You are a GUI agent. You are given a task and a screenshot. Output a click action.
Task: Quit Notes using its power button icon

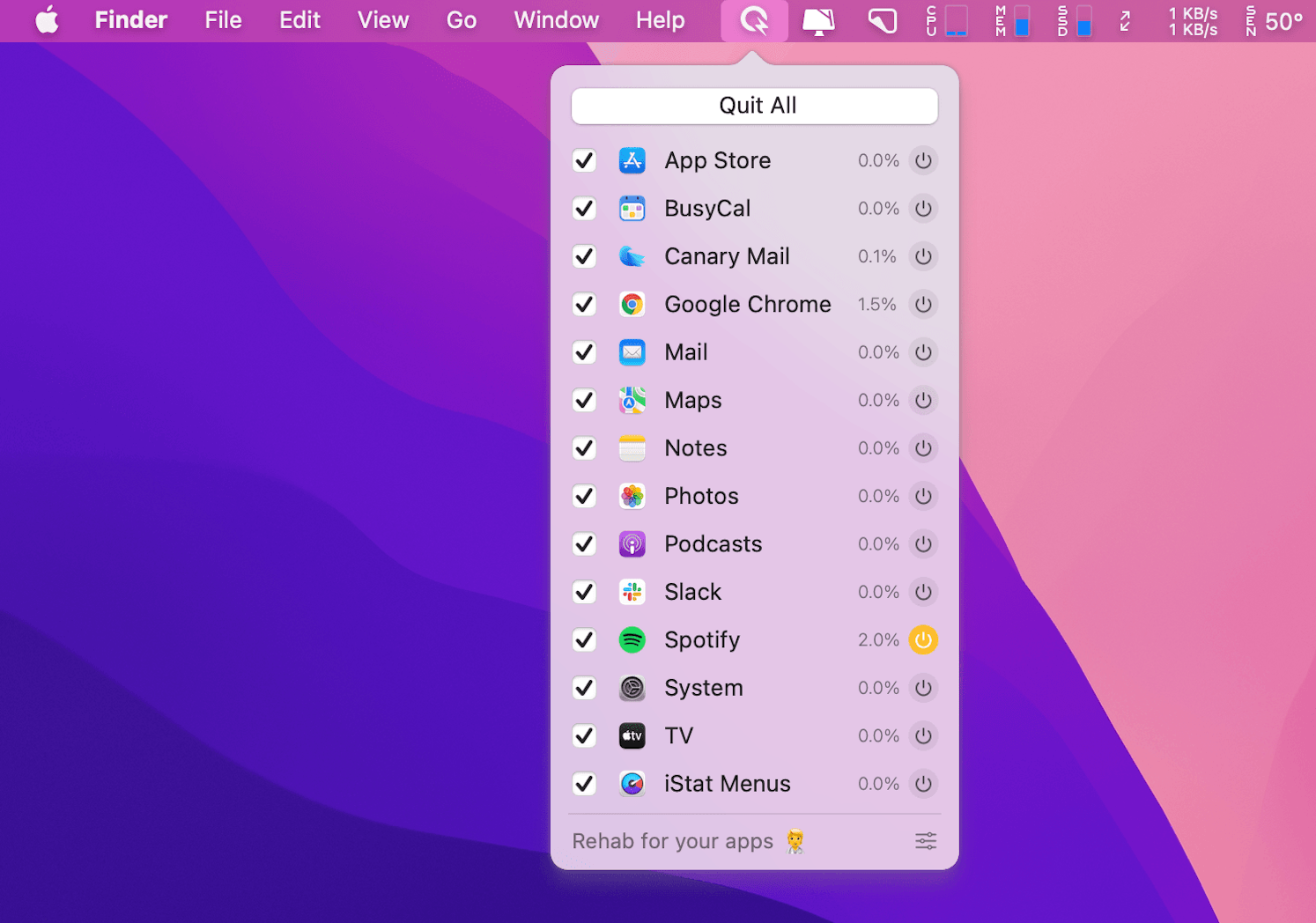pos(923,448)
